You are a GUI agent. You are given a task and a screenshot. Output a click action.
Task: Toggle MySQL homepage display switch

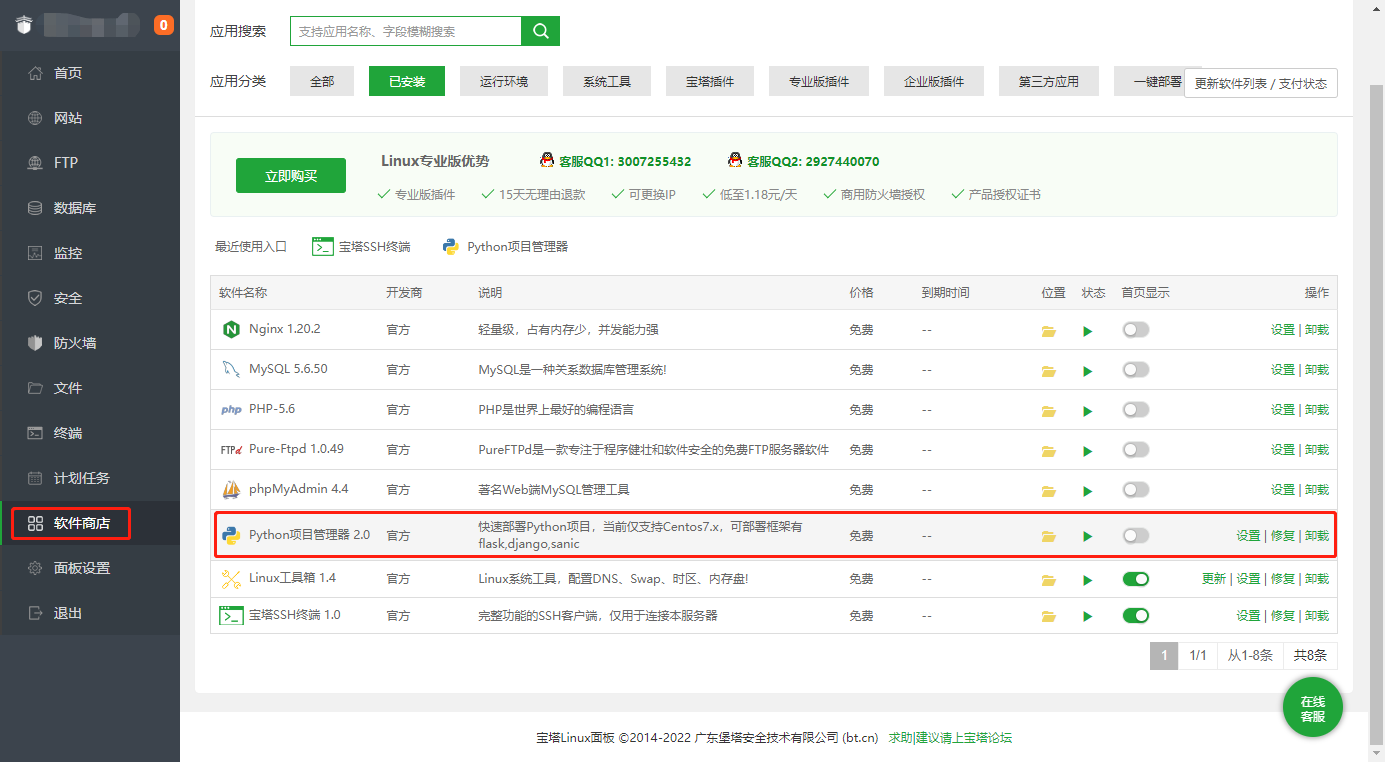[x=1135, y=369]
